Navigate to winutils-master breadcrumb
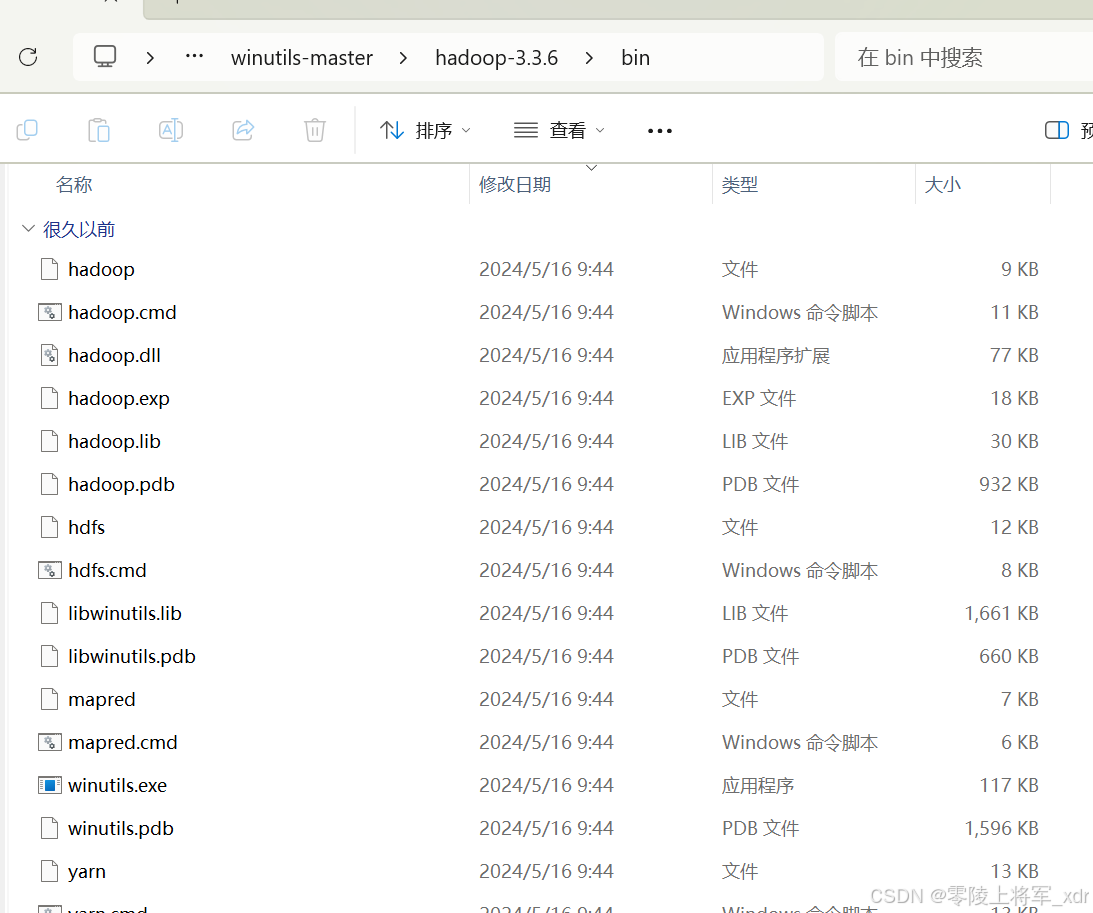Screen dimensions: 1093x913 302,57
